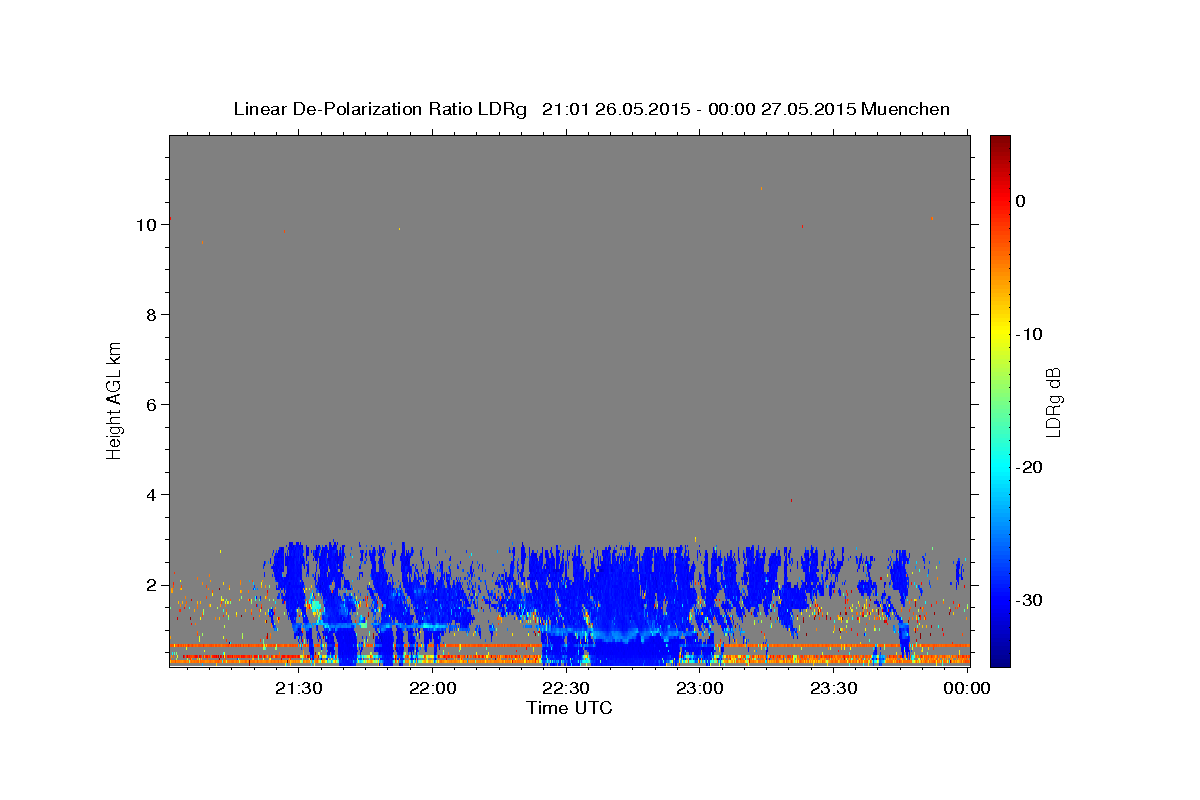
Task: Click the 'Muenchen' location in the title
Action: 906,109
